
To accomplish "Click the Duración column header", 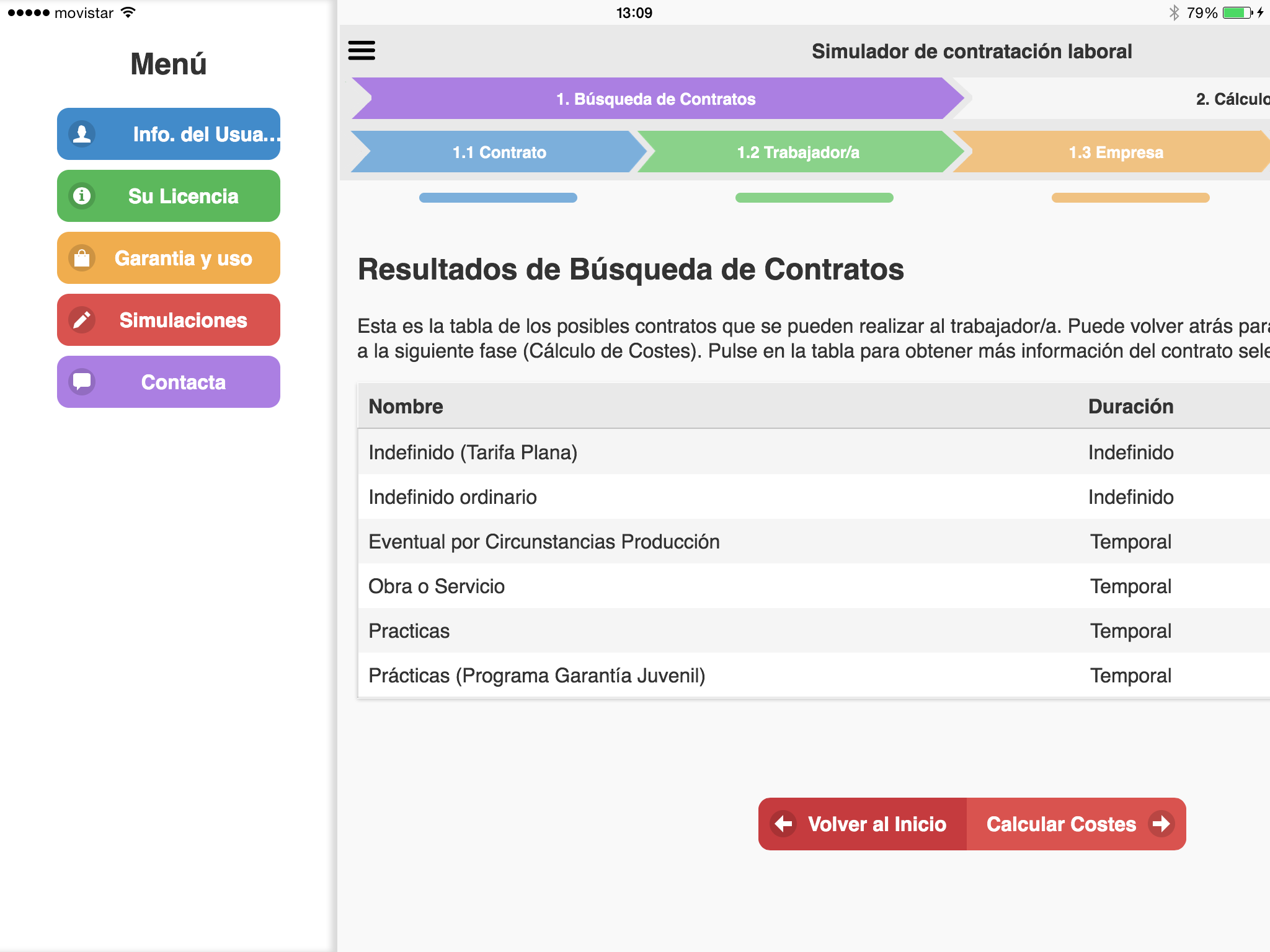I will pyautogui.click(x=1130, y=406).
